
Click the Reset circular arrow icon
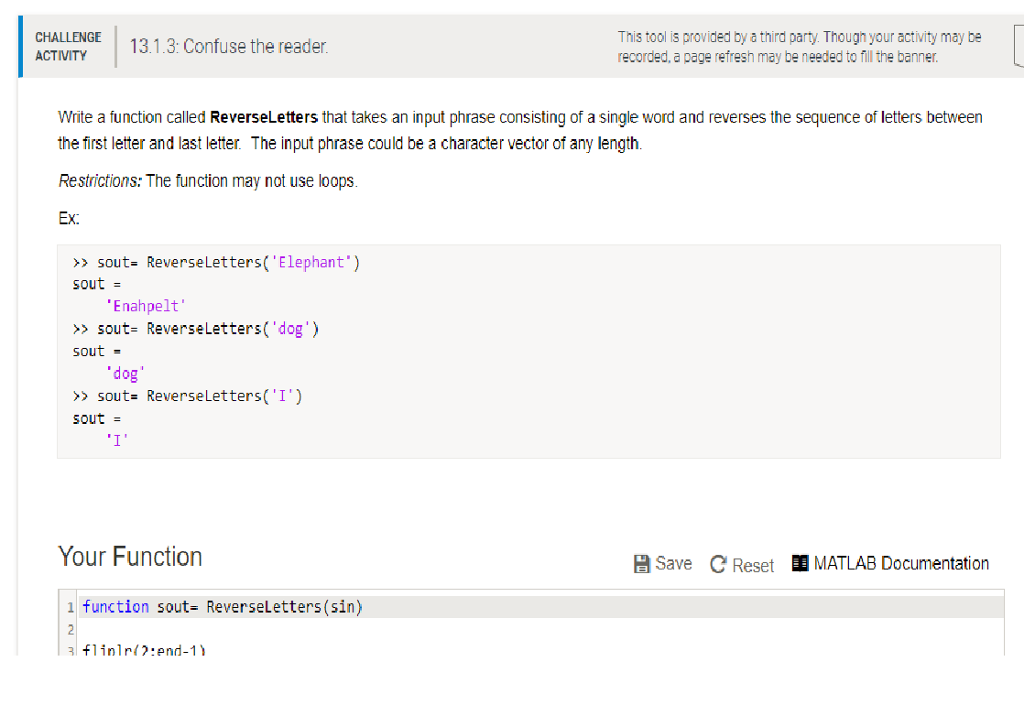click(x=717, y=564)
